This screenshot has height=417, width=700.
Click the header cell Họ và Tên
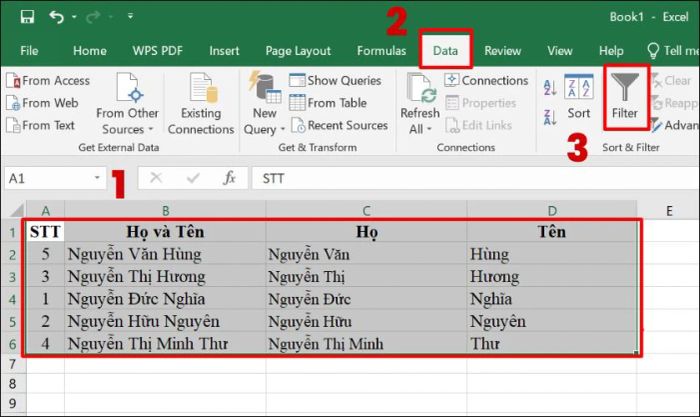pyautogui.click(x=165, y=232)
